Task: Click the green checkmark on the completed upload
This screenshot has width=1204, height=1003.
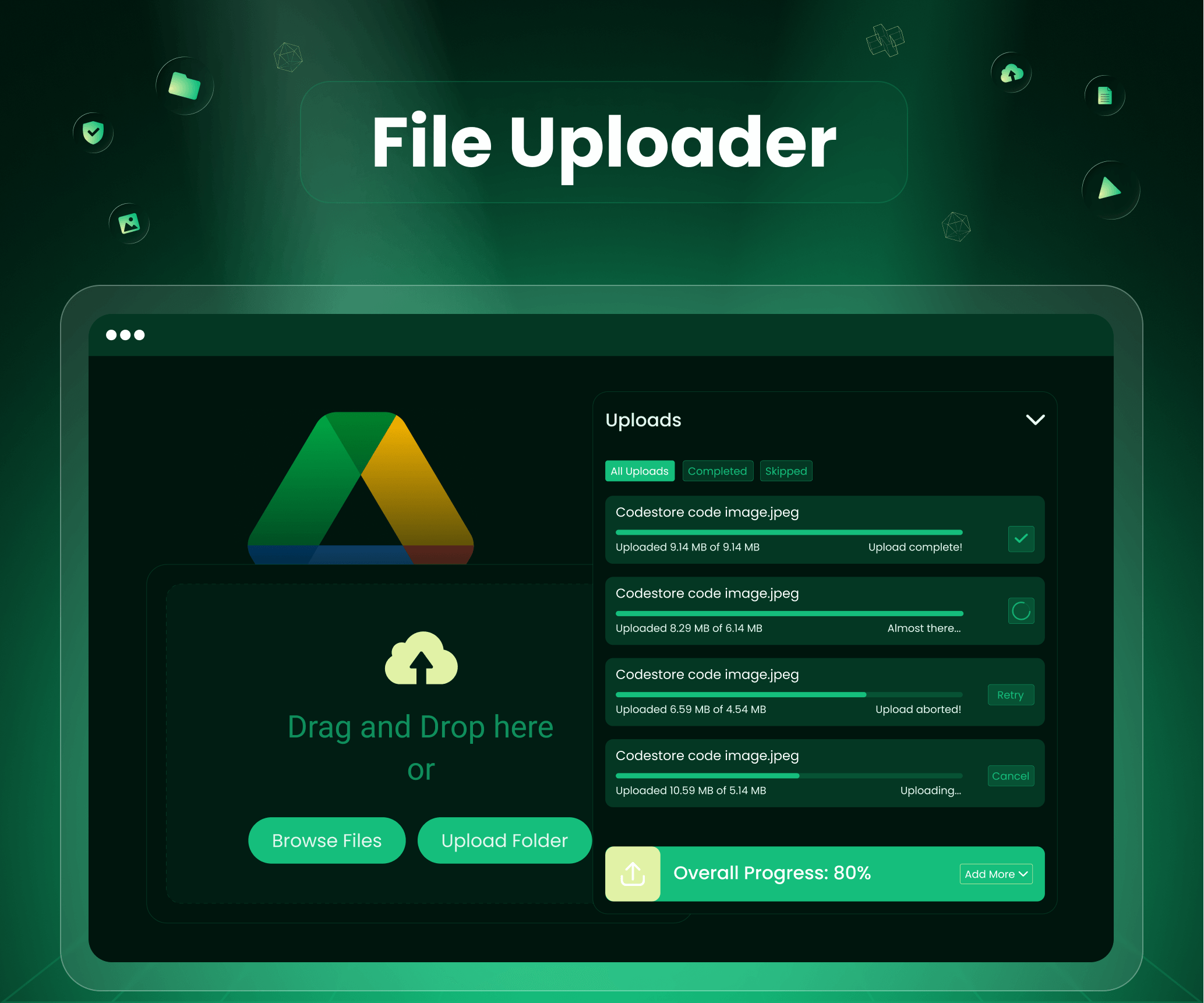Action: 1020,539
